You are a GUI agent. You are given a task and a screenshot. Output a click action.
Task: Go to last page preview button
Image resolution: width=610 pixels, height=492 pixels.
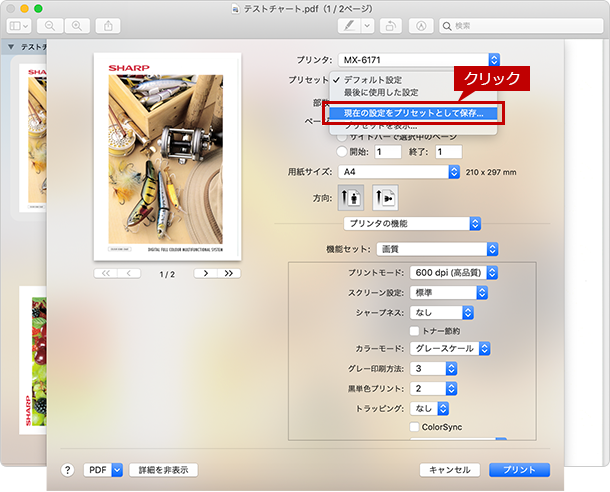point(229,273)
